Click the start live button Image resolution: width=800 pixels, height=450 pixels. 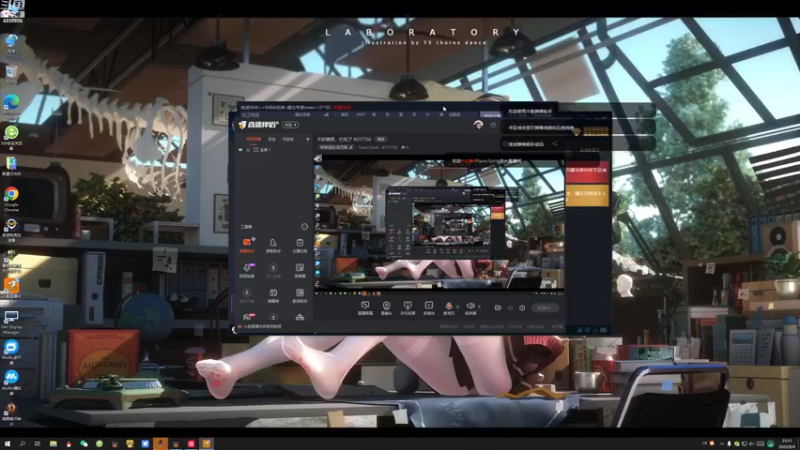point(544,308)
